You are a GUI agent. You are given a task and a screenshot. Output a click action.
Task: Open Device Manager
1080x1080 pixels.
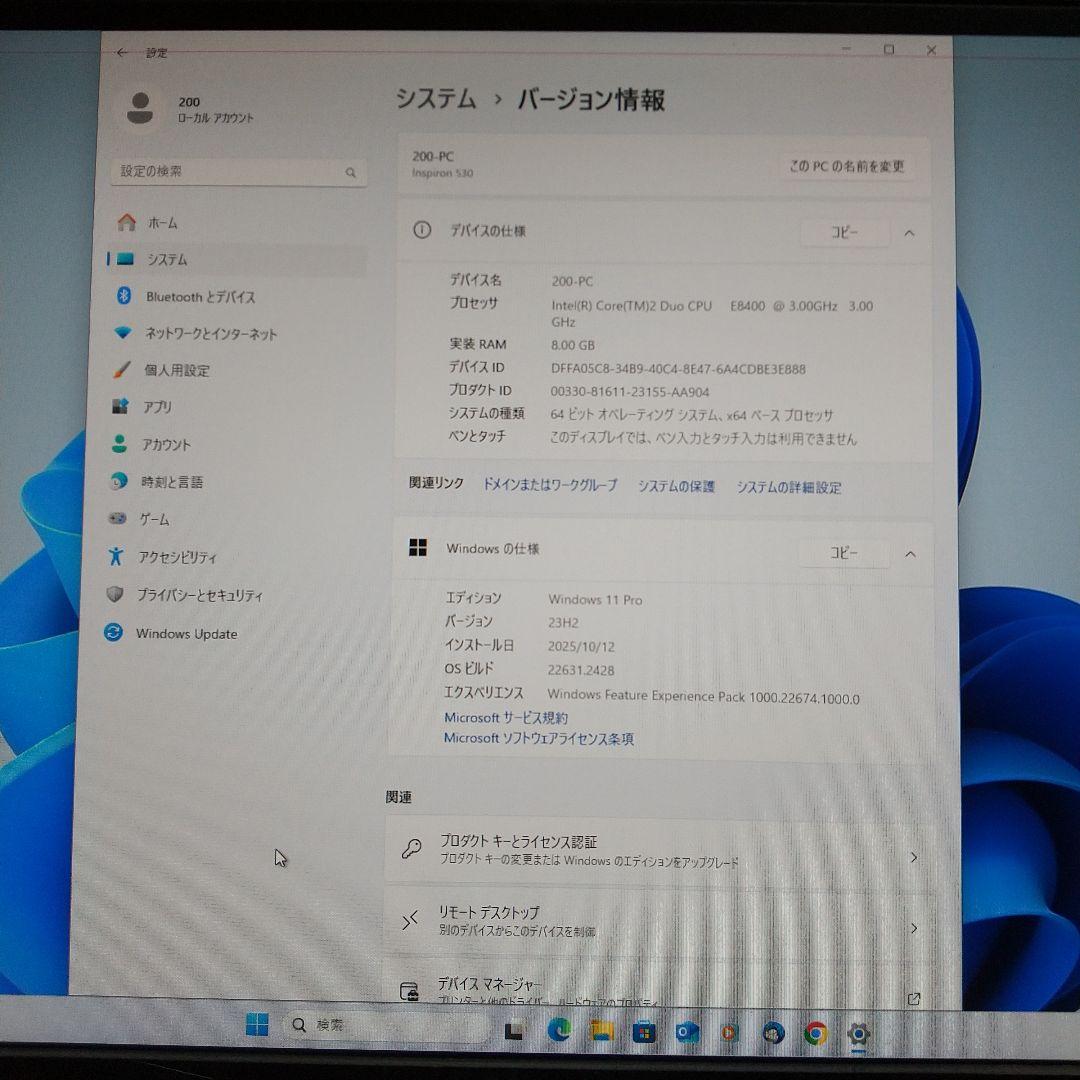659,986
